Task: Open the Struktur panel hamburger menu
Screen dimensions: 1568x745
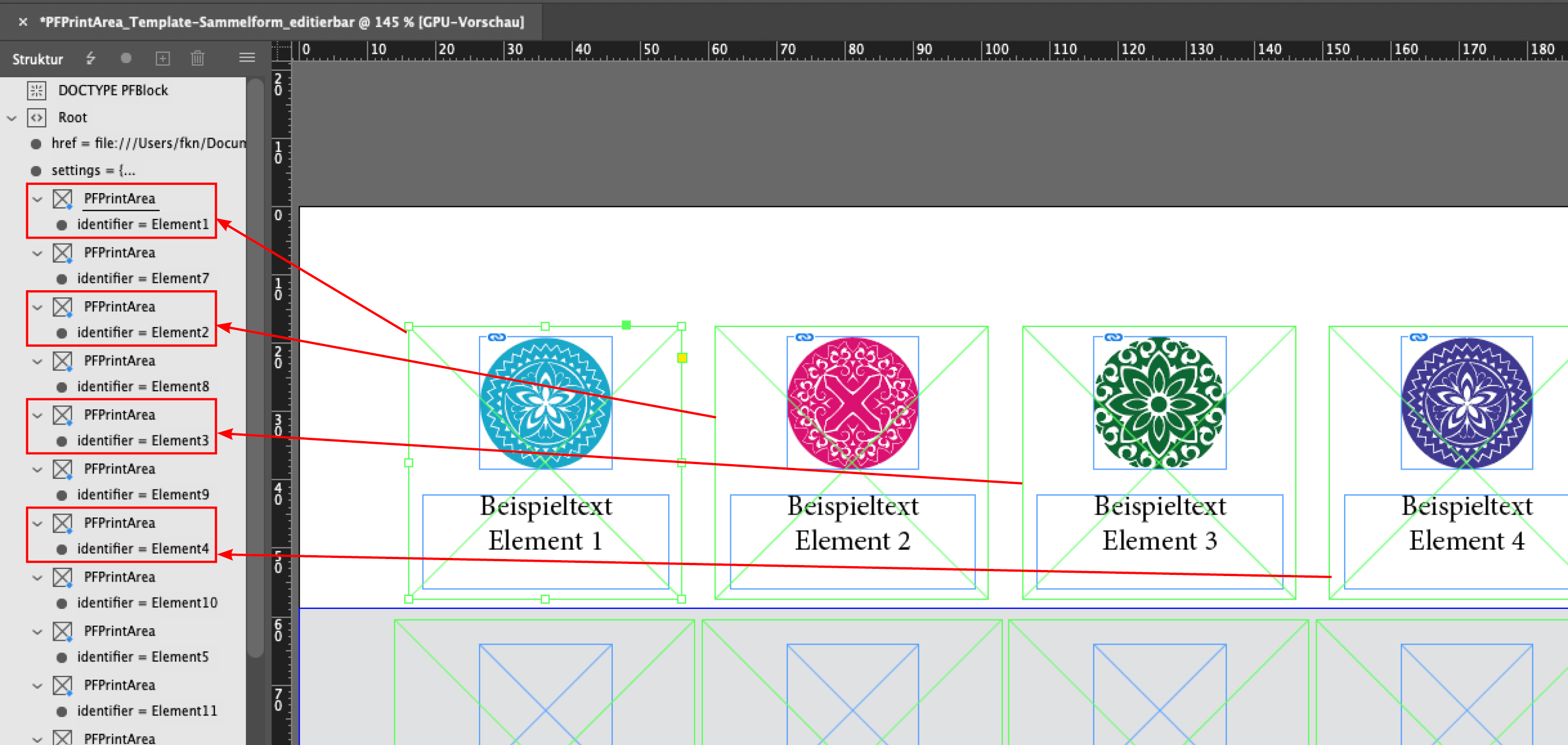Action: (x=246, y=58)
